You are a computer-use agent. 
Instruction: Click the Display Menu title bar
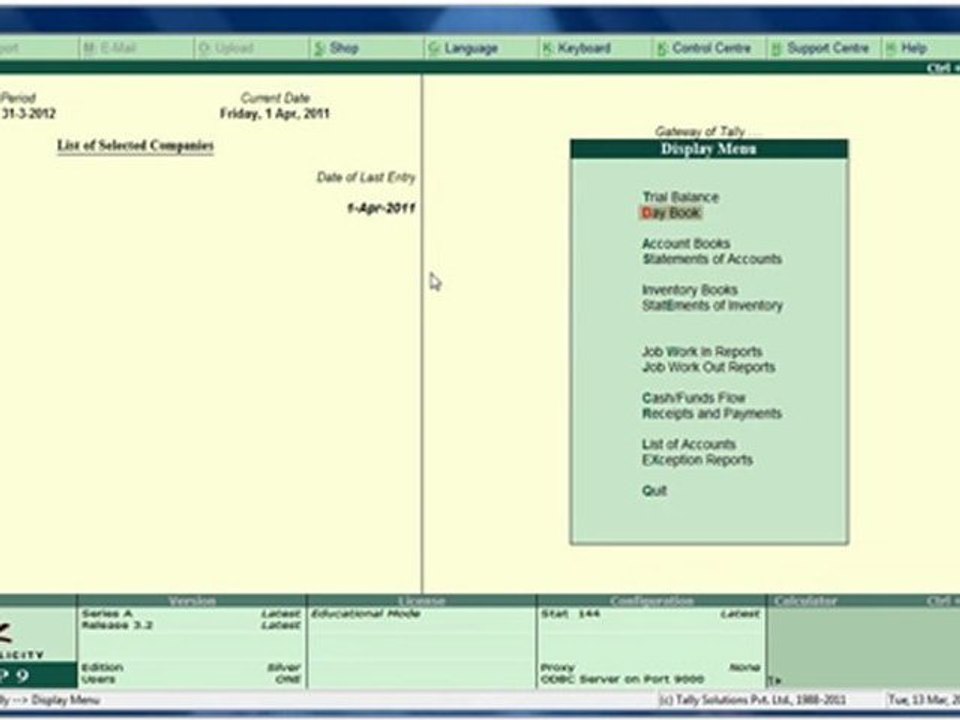[709, 149]
